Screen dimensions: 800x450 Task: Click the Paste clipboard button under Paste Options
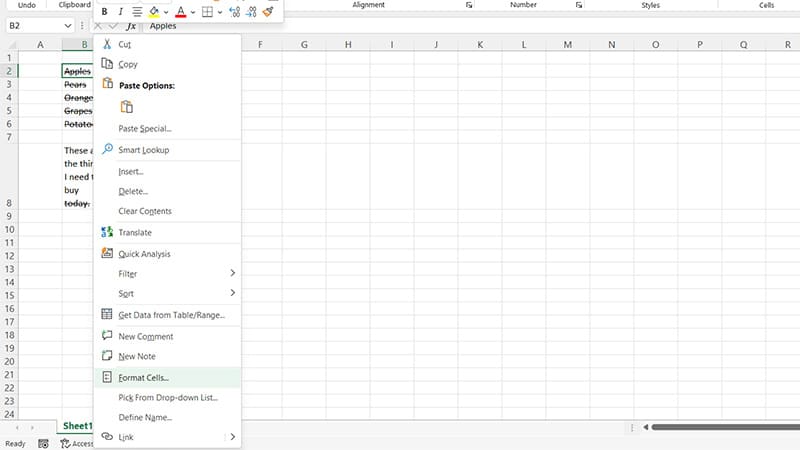click(x=127, y=107)
